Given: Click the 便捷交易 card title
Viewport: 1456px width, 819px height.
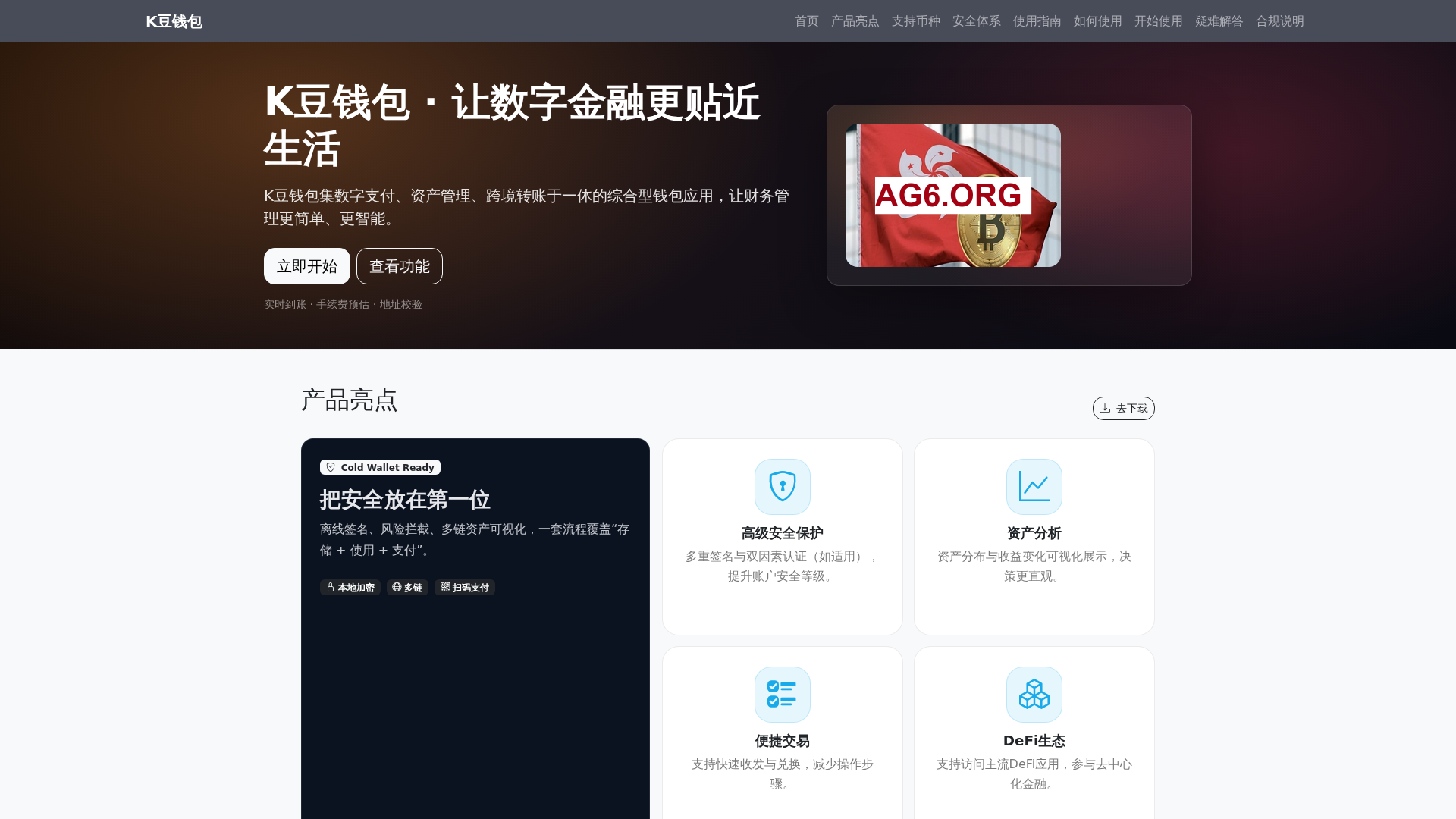Looking at the screenshot, I should click(x=783, y=741).
